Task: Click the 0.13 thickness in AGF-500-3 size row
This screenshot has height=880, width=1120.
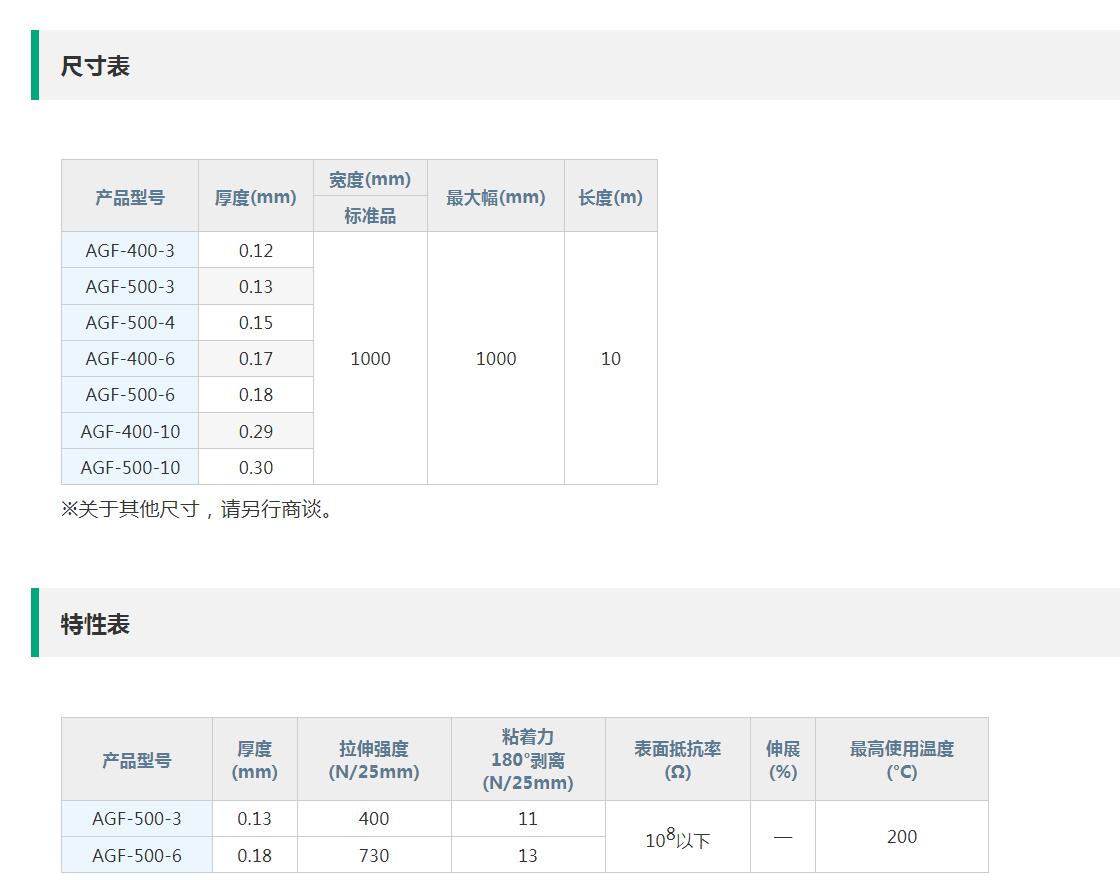Action: pyautogui.click(x=256, y=286)
